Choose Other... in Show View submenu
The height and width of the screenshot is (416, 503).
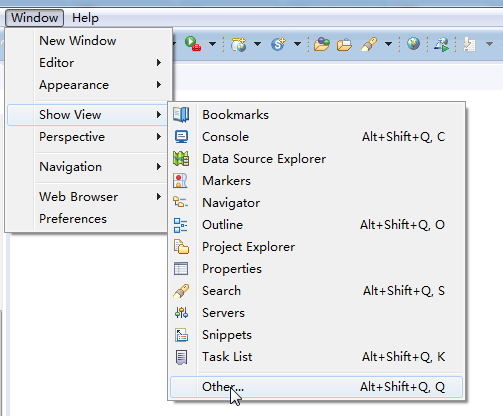click(x=316, y=387)
